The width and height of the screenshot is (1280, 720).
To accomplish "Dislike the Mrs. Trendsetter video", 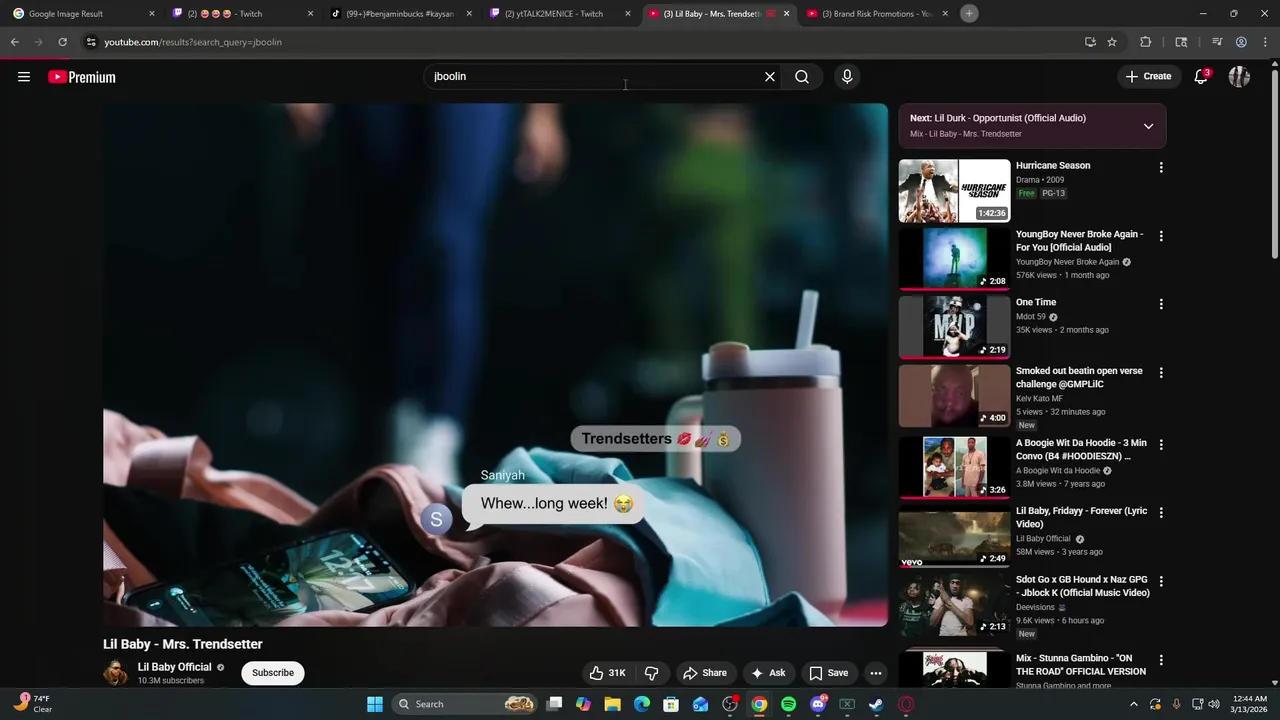I will click(x=651, y=673).
